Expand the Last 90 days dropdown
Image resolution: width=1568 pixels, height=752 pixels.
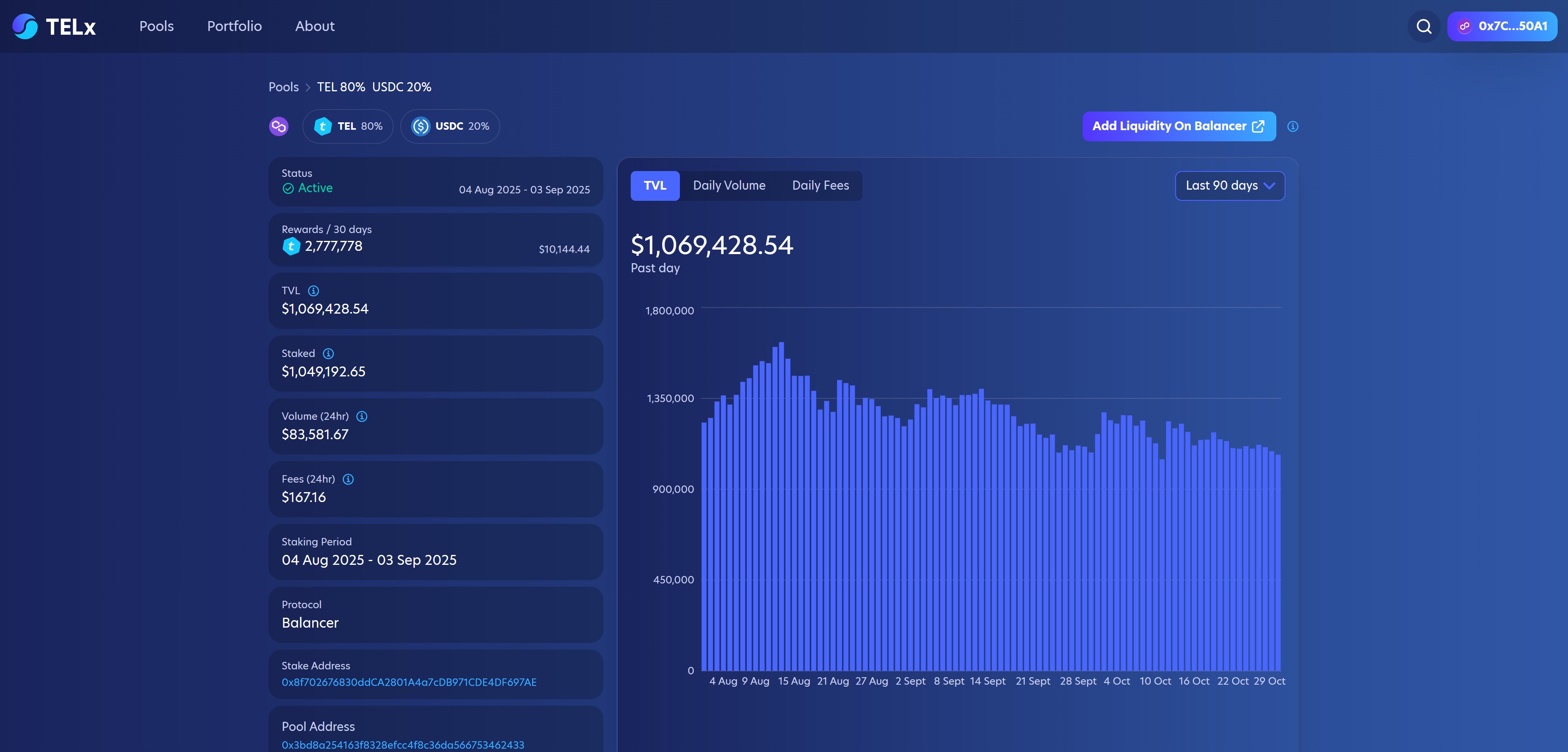point(1230,186)
